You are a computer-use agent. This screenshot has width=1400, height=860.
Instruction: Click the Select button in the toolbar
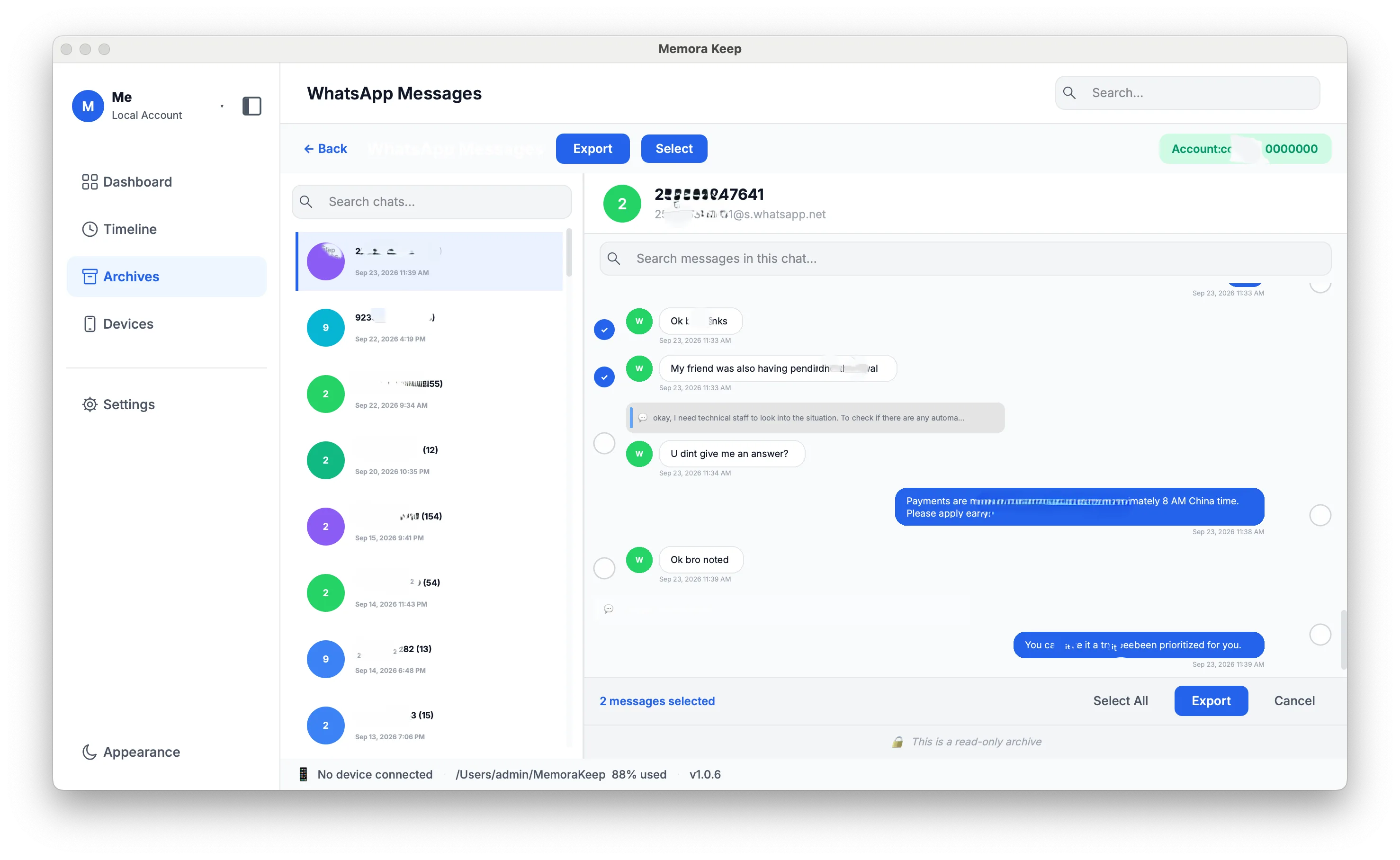coord(673,148)
